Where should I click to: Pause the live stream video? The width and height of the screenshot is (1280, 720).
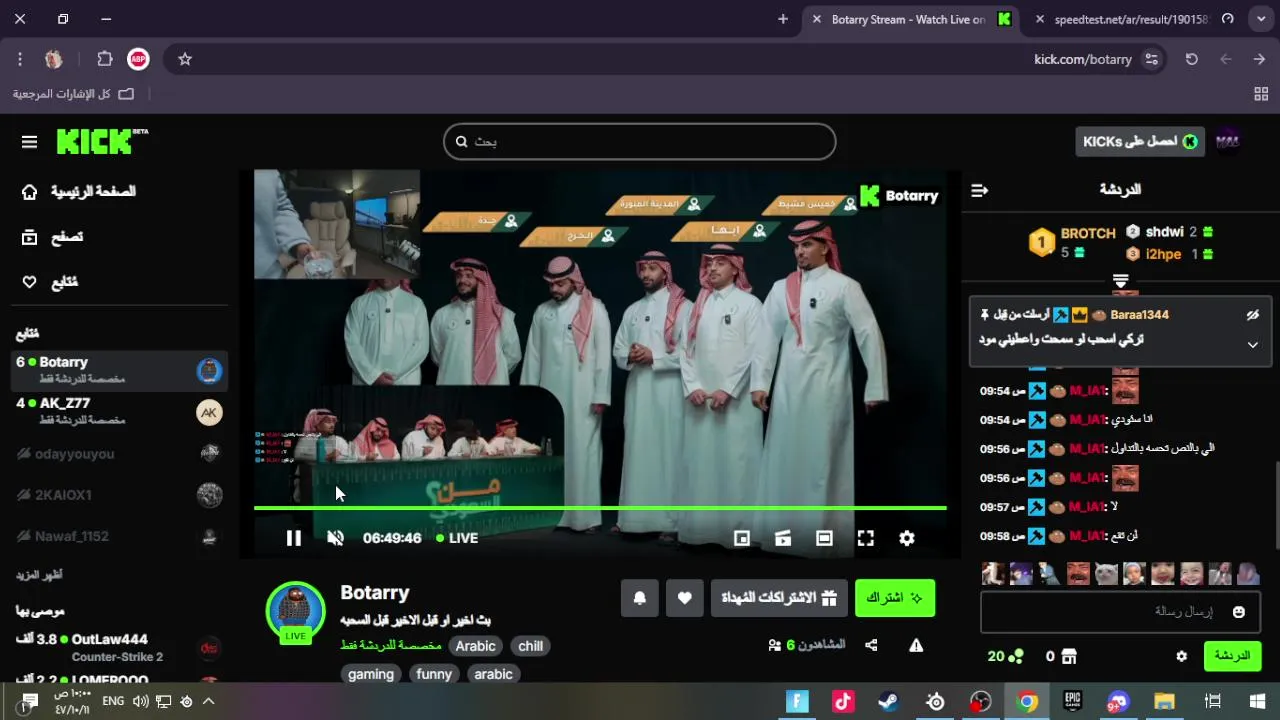point(293,538)
